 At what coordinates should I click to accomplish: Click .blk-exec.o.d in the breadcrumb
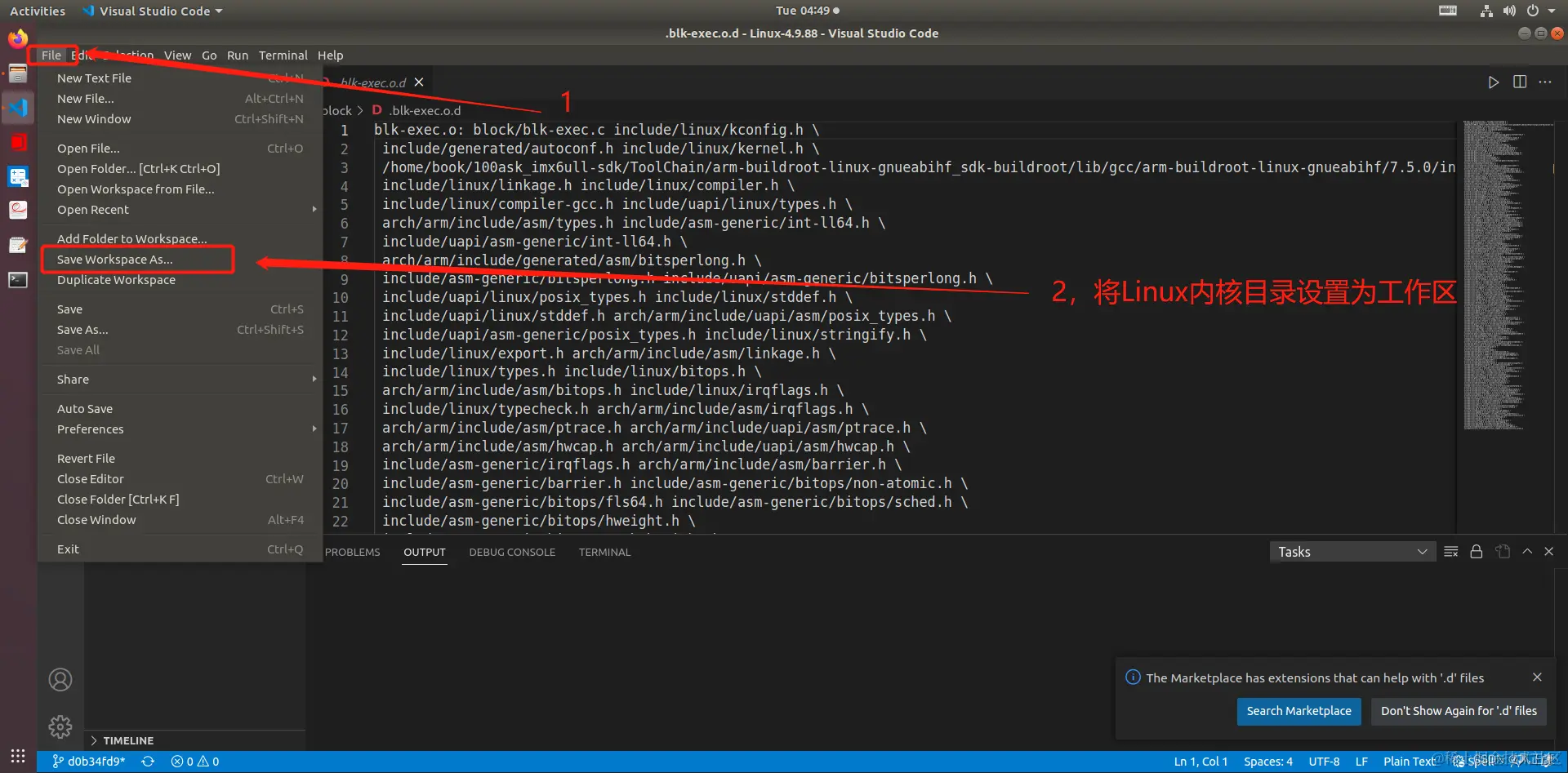pyautogui.click(x=425, y=111)
